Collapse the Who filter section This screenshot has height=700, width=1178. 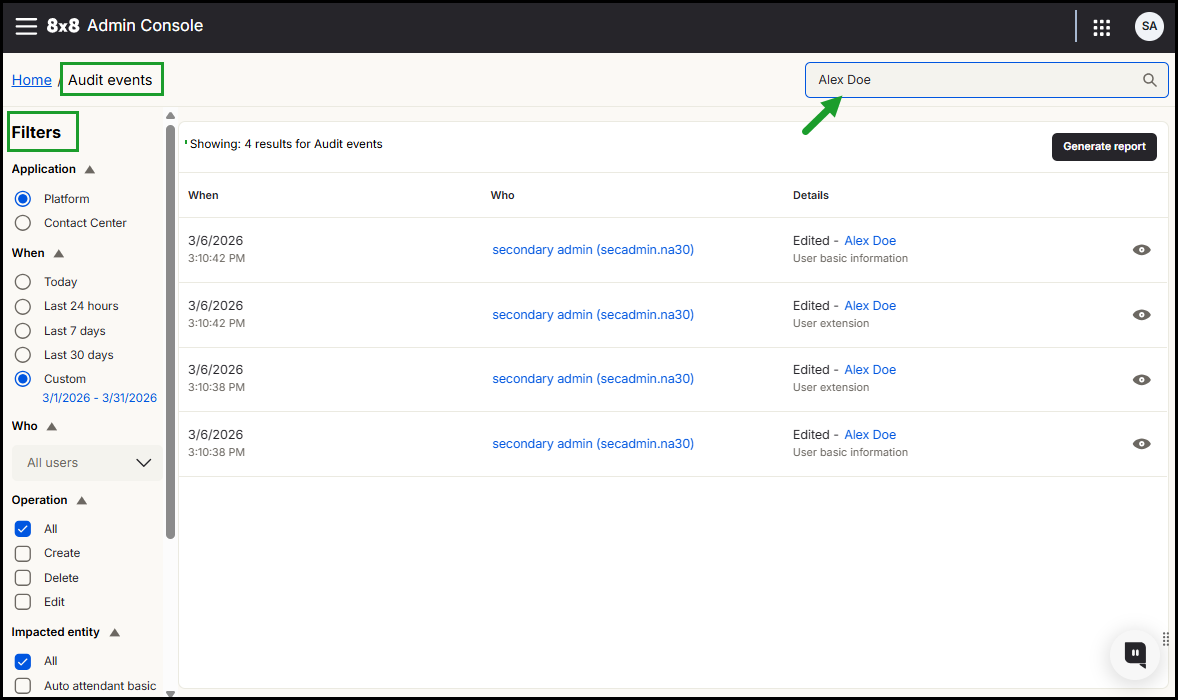click(x=52, y=426)
